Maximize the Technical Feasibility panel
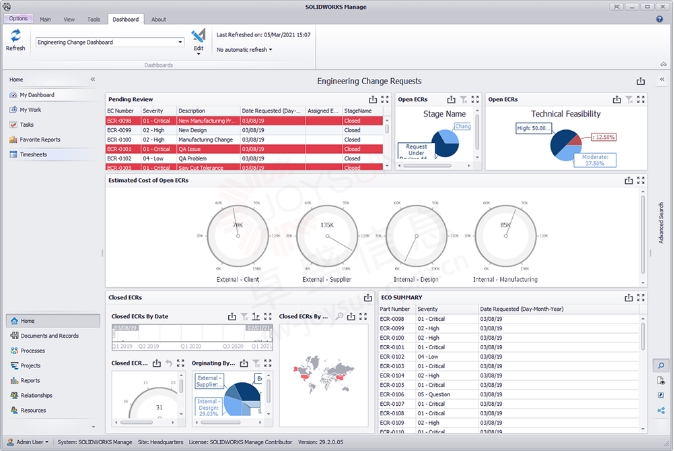 click(x=641, y=99)
